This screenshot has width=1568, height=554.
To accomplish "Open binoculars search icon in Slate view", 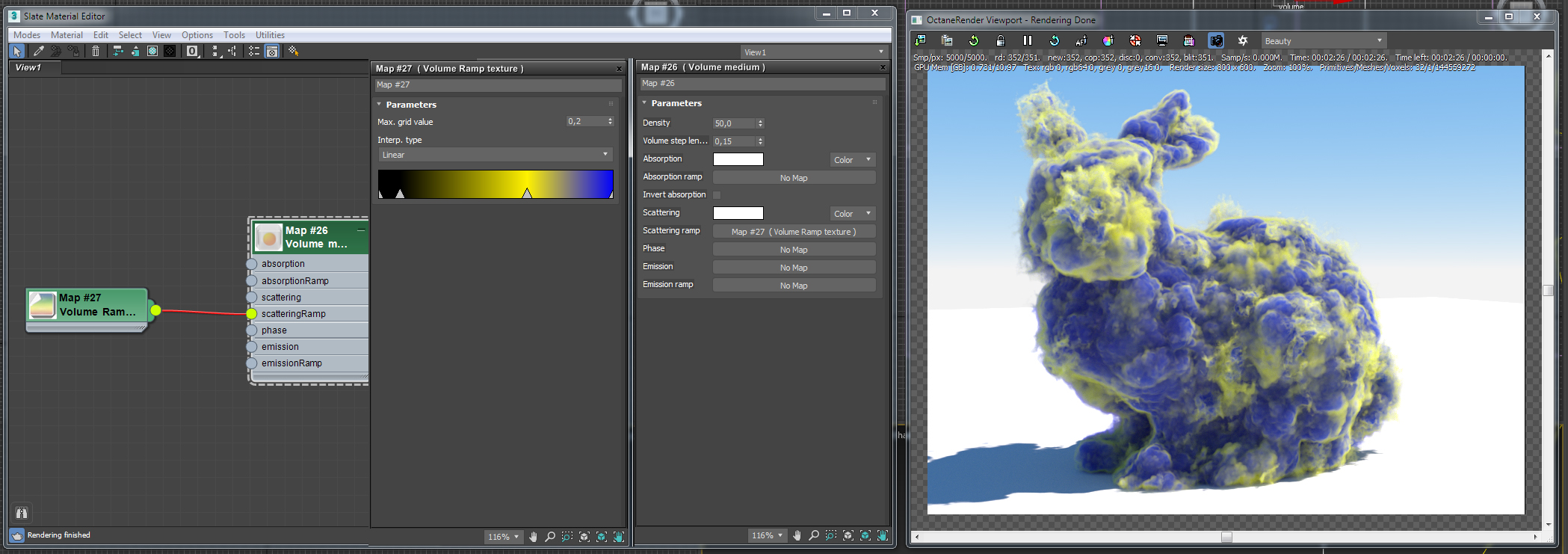I will pyautogui.click(x=22, y=513).
